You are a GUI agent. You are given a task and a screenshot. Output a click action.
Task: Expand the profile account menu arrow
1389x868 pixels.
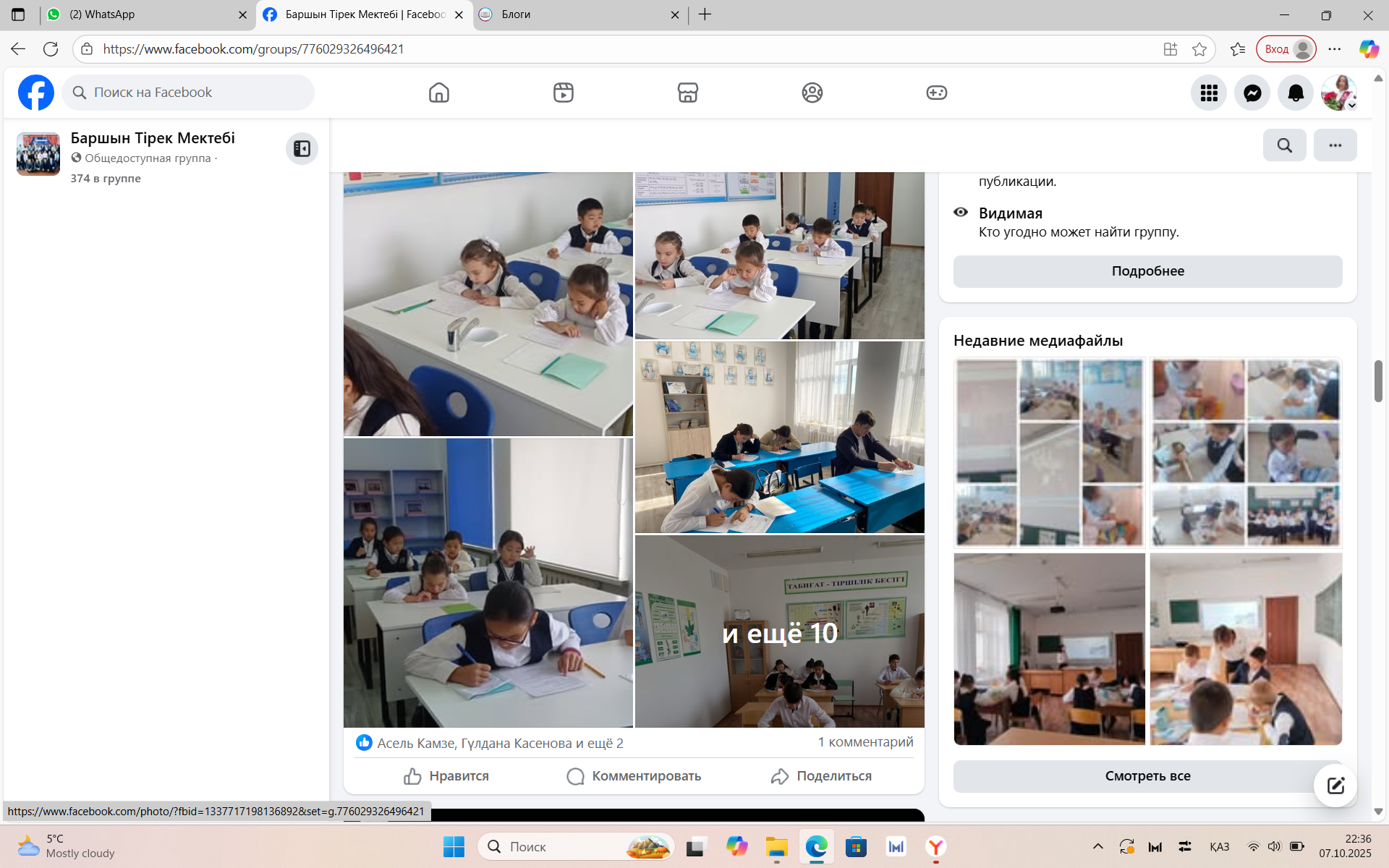tap(1351, 106)
